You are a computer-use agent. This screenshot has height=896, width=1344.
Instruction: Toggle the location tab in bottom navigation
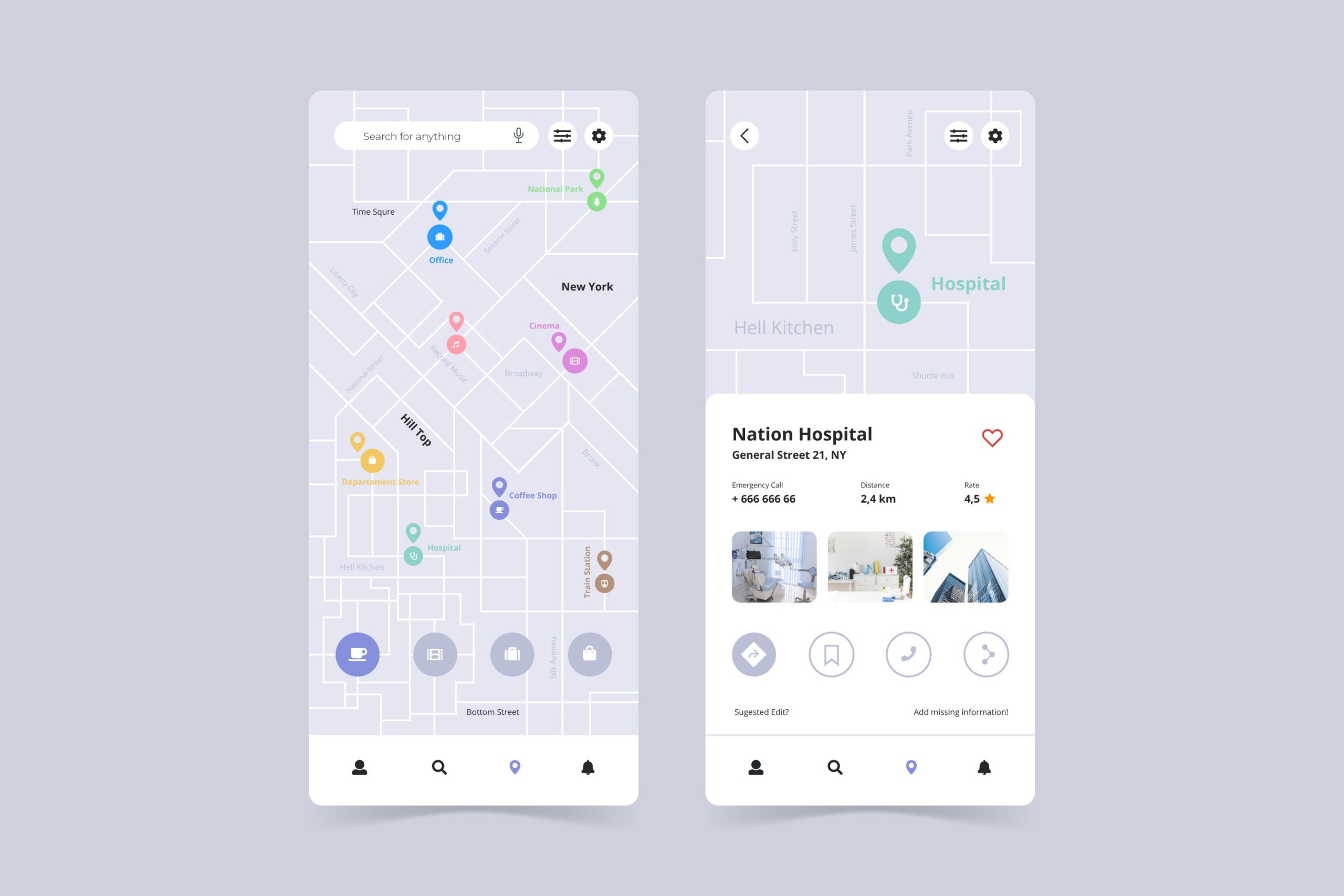pos(514,766)
